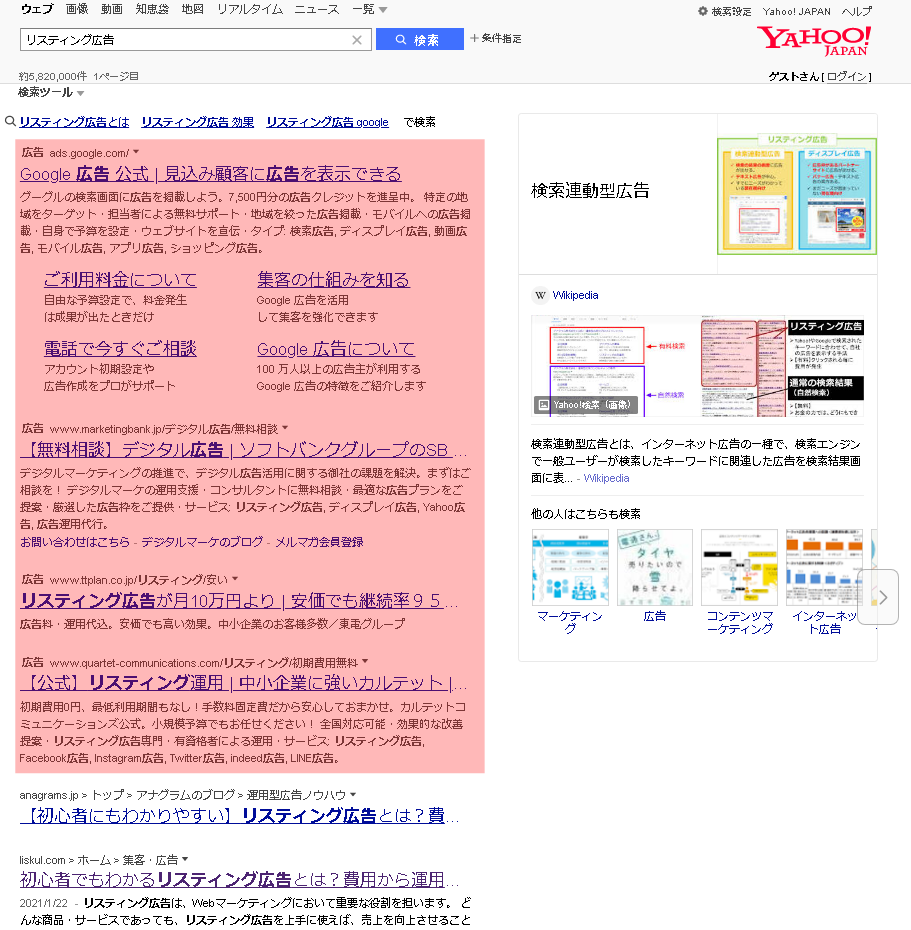Switch to the ニュース tab
Viewport: 911px width, 930px height.
317,9
